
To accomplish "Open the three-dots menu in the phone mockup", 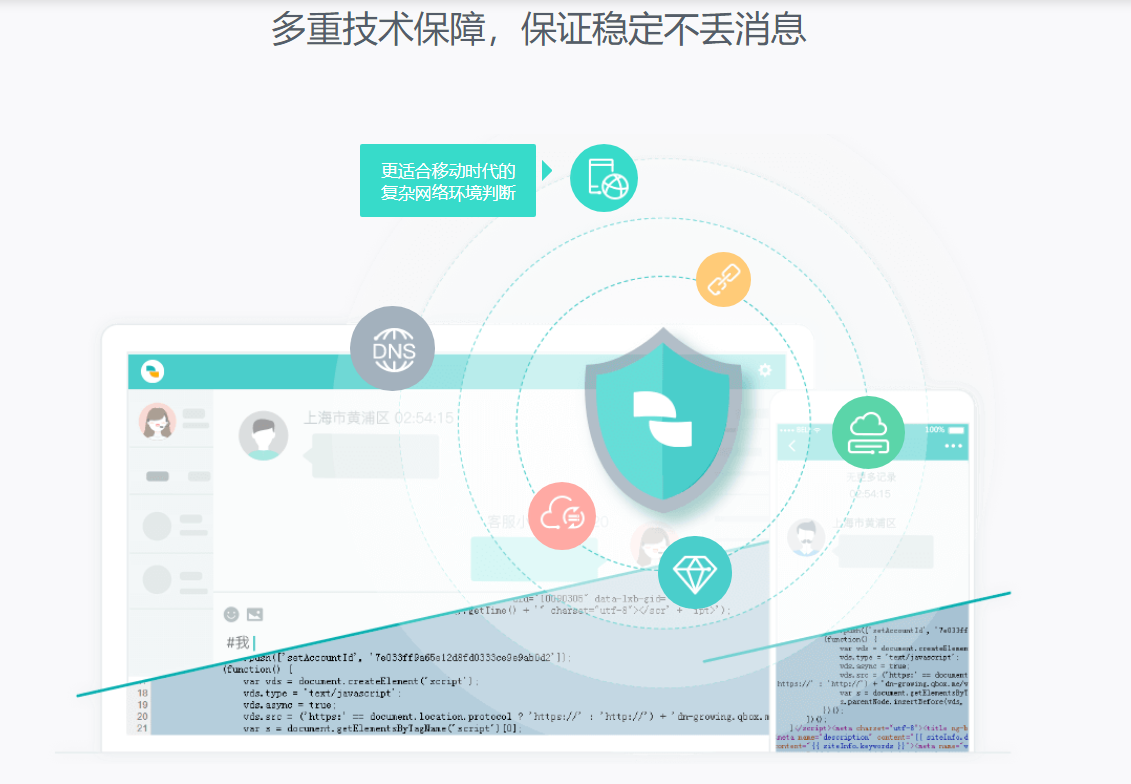I will [954, 446].
